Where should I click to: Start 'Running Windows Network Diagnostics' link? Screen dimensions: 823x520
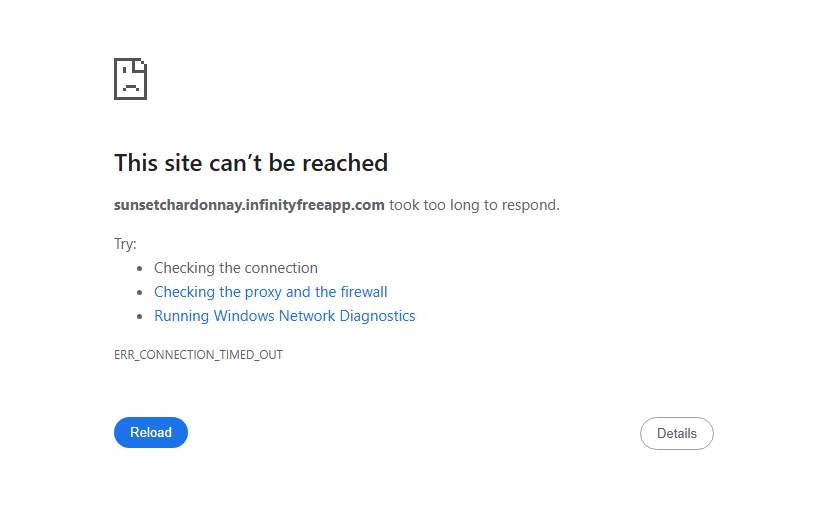[284, 316]
